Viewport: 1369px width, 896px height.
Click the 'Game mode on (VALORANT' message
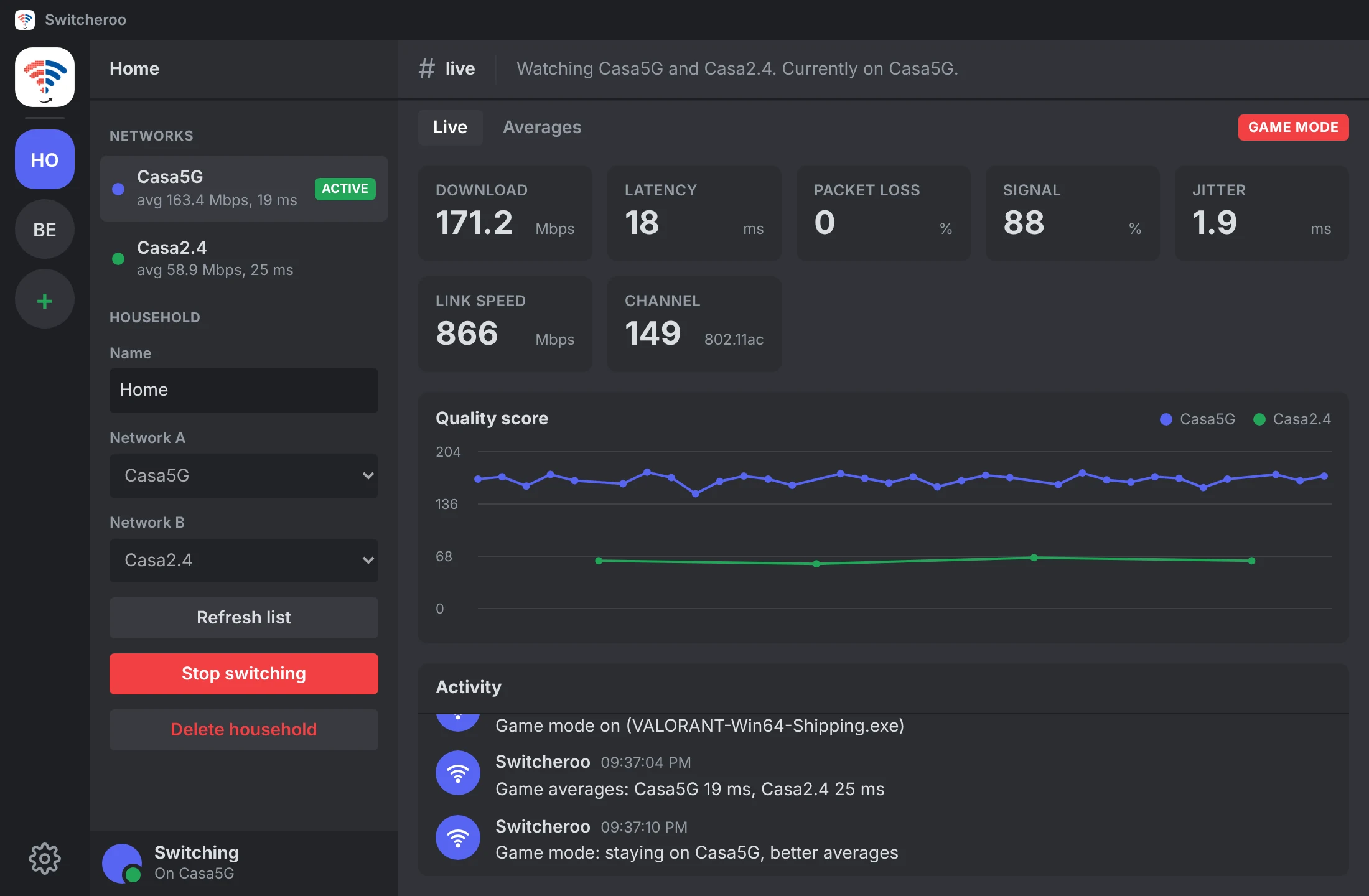pos(699,726)
